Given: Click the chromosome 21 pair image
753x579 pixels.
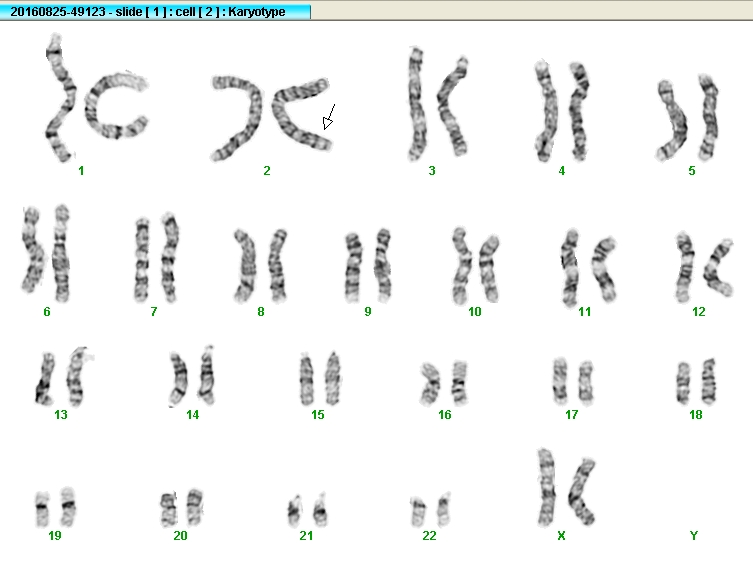Looking at the screenshot, I should 307,510.
